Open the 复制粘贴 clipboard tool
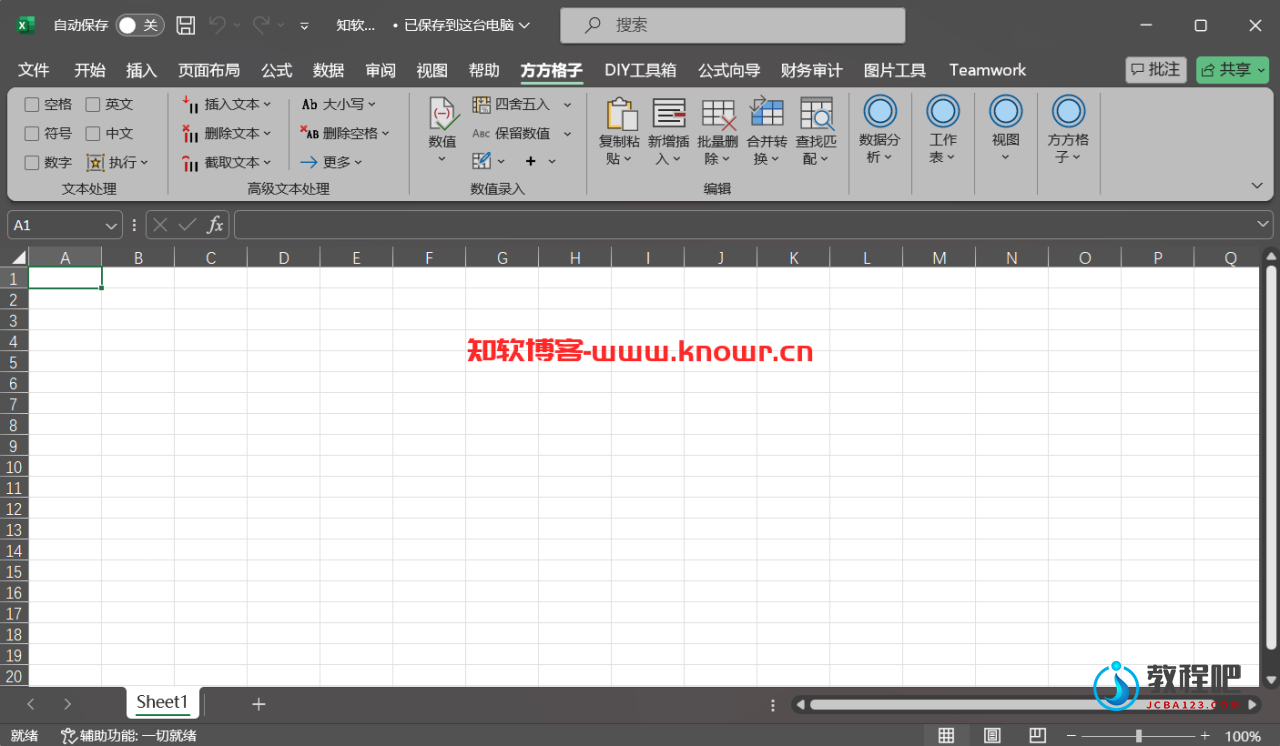Screen dimensions: 1280x746 620,131
